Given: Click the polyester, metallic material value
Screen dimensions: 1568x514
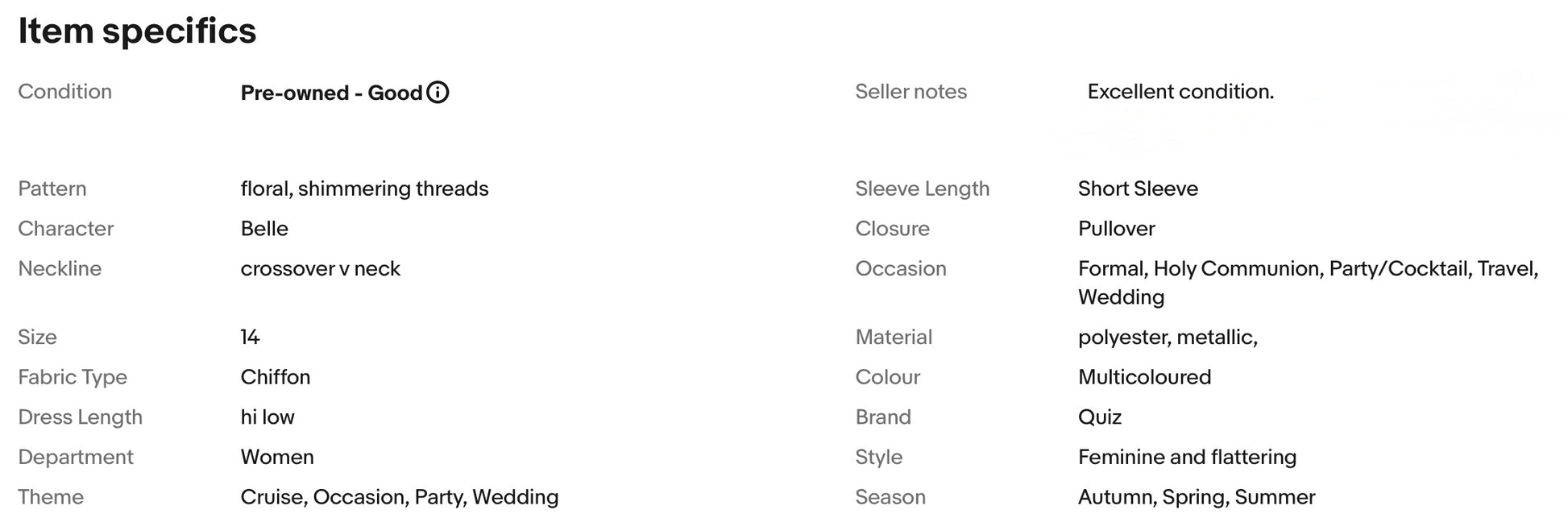Looking at the screenshot, I should 1168,338.
